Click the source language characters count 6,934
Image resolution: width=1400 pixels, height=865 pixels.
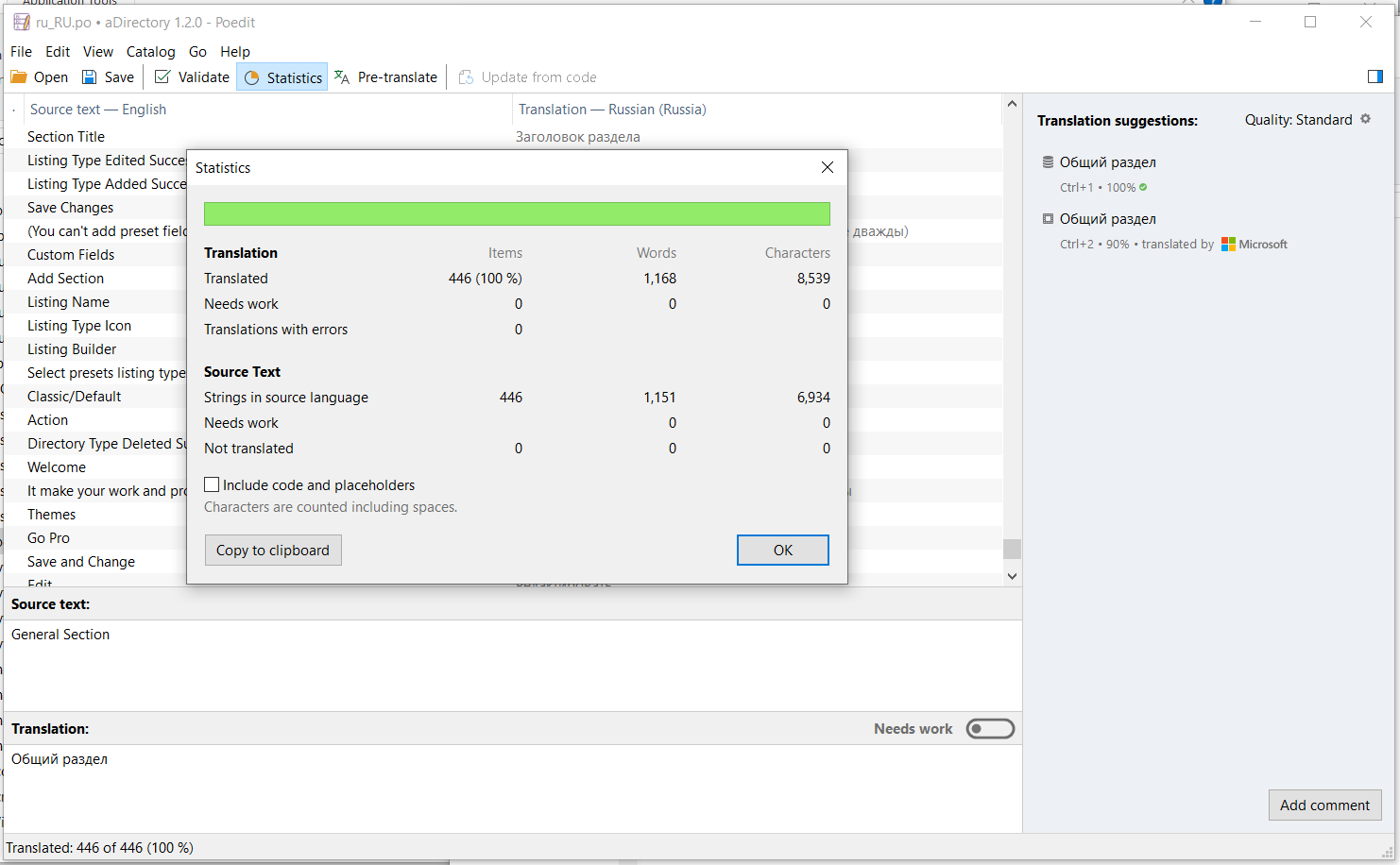click(813, 398)
